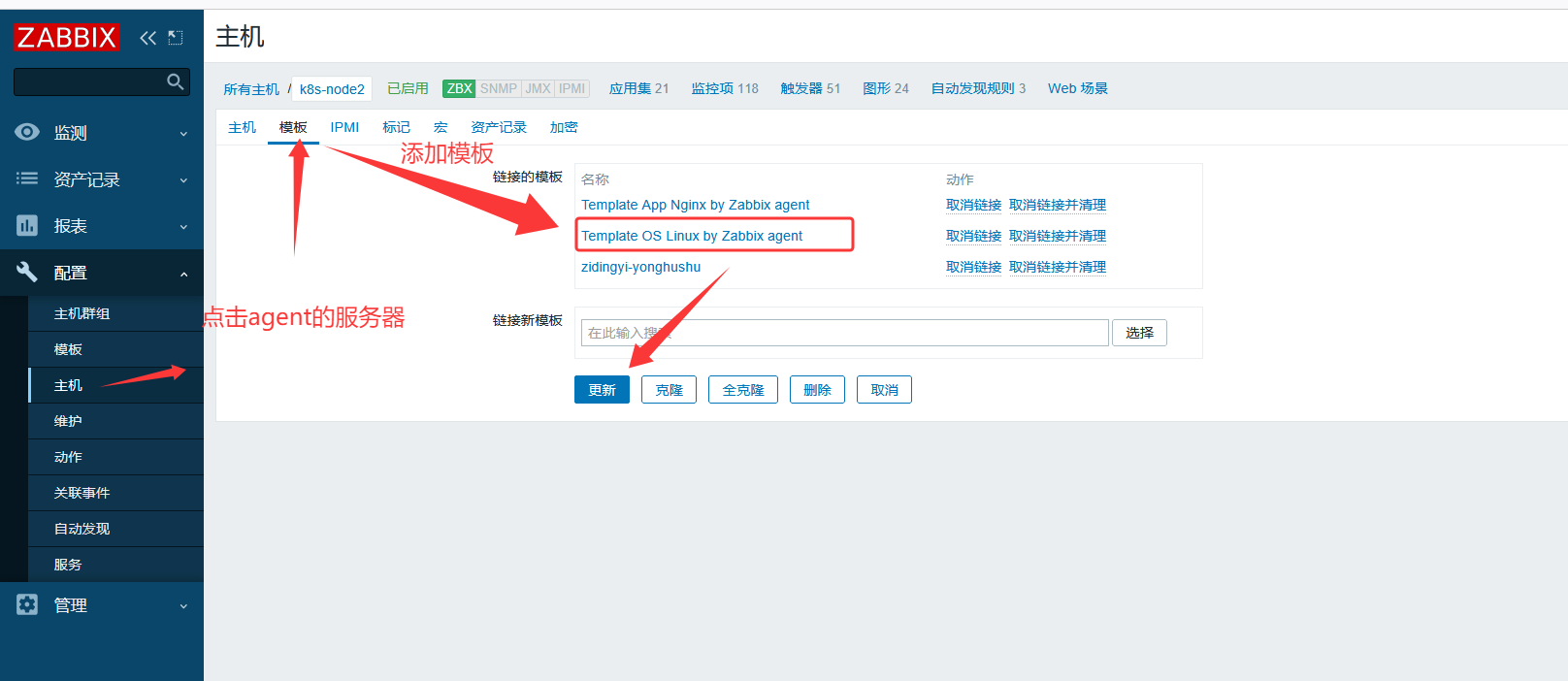Click the 全克隆 button
The height and width of the screenshot is (681, 1568).
743,390
